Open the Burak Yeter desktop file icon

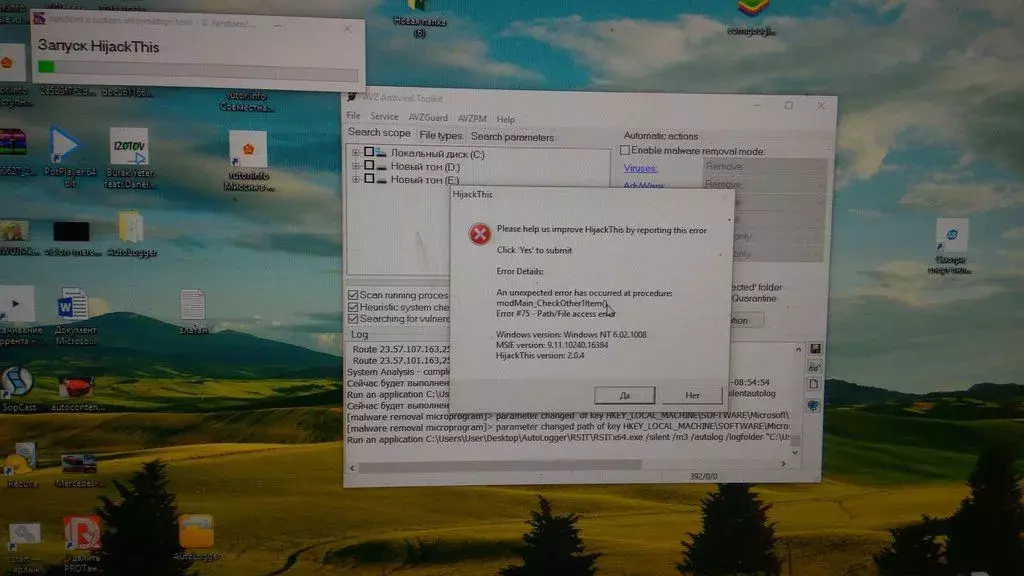point(129,146)
